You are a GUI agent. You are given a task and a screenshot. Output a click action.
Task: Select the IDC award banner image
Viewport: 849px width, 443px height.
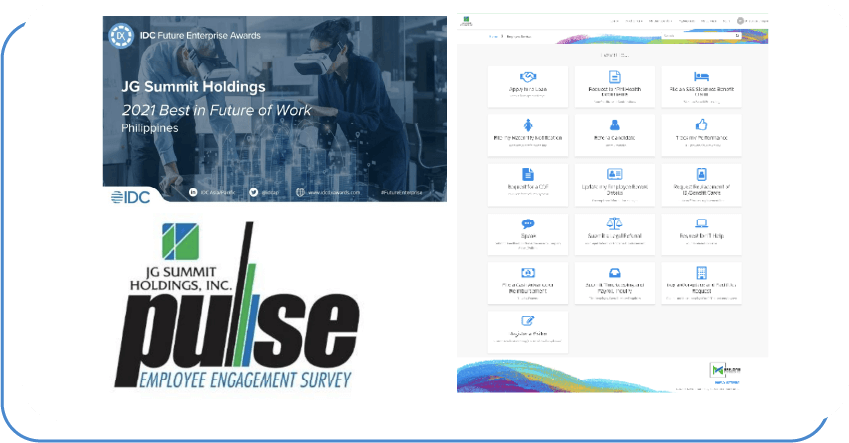tap(275, 109)
